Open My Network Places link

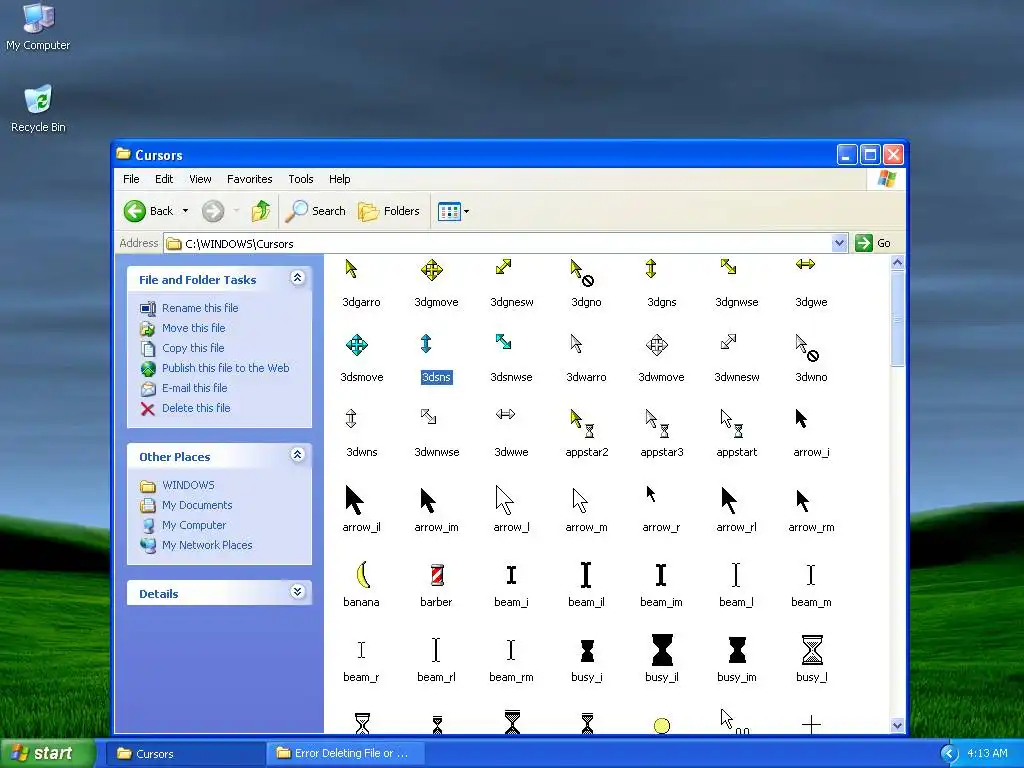(207, 545)
